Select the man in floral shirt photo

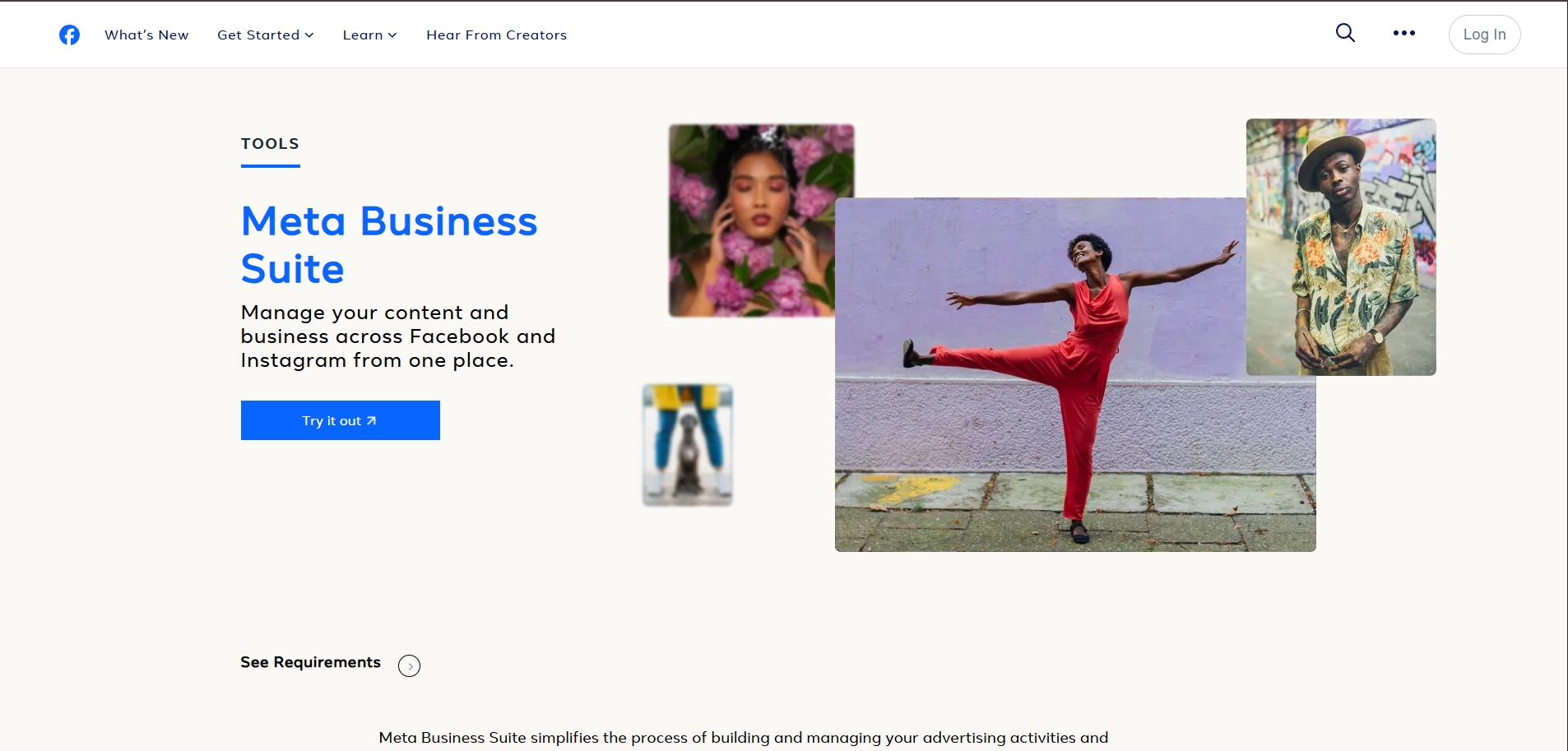(x=1341, y=247)
